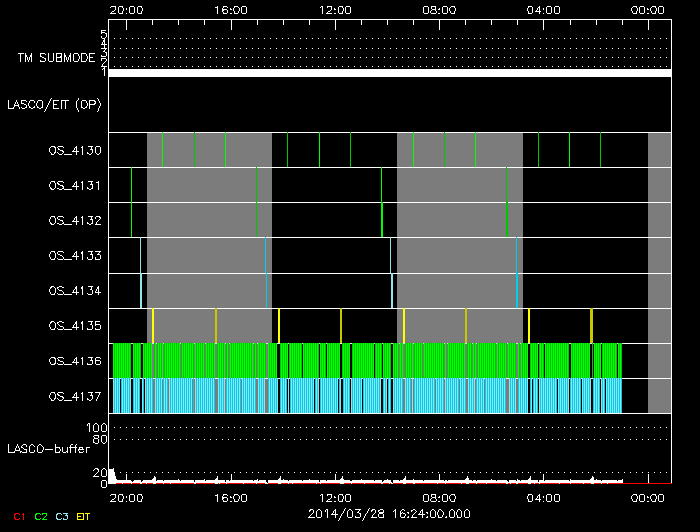
Task: Select the OS_4137 row label
Action: [x=74, y=396]
